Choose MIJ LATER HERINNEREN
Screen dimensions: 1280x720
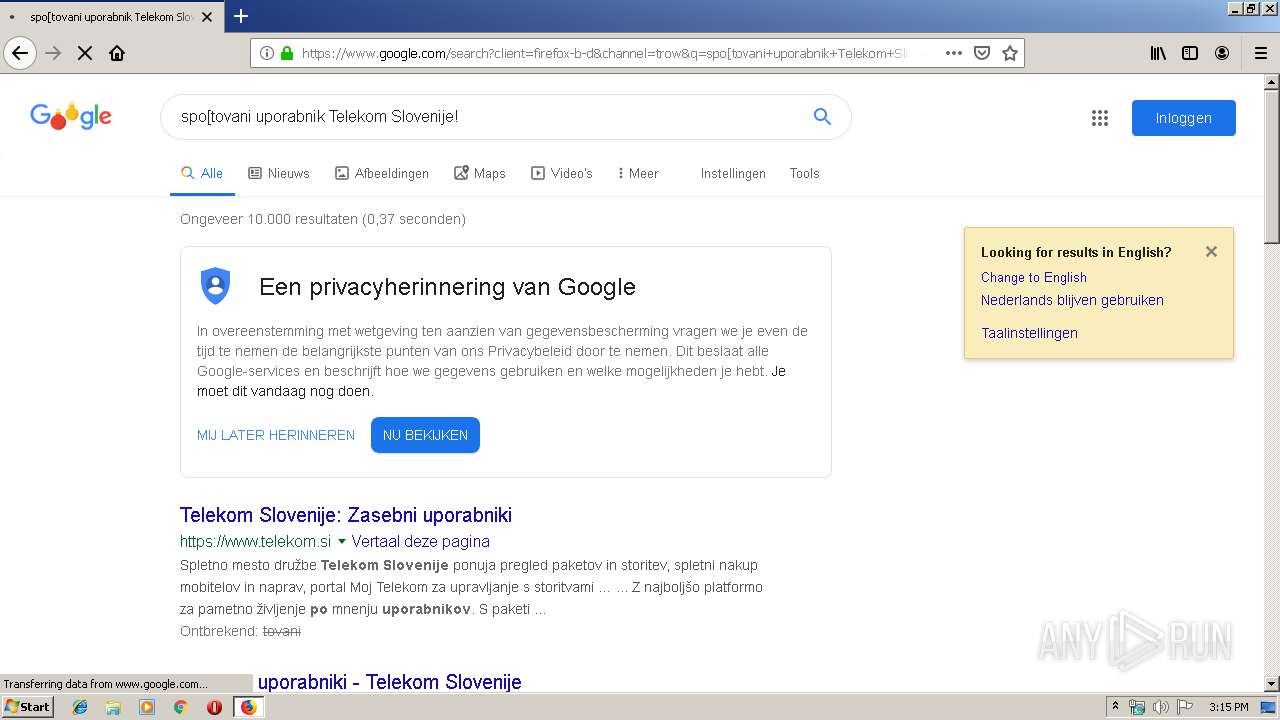276,435
